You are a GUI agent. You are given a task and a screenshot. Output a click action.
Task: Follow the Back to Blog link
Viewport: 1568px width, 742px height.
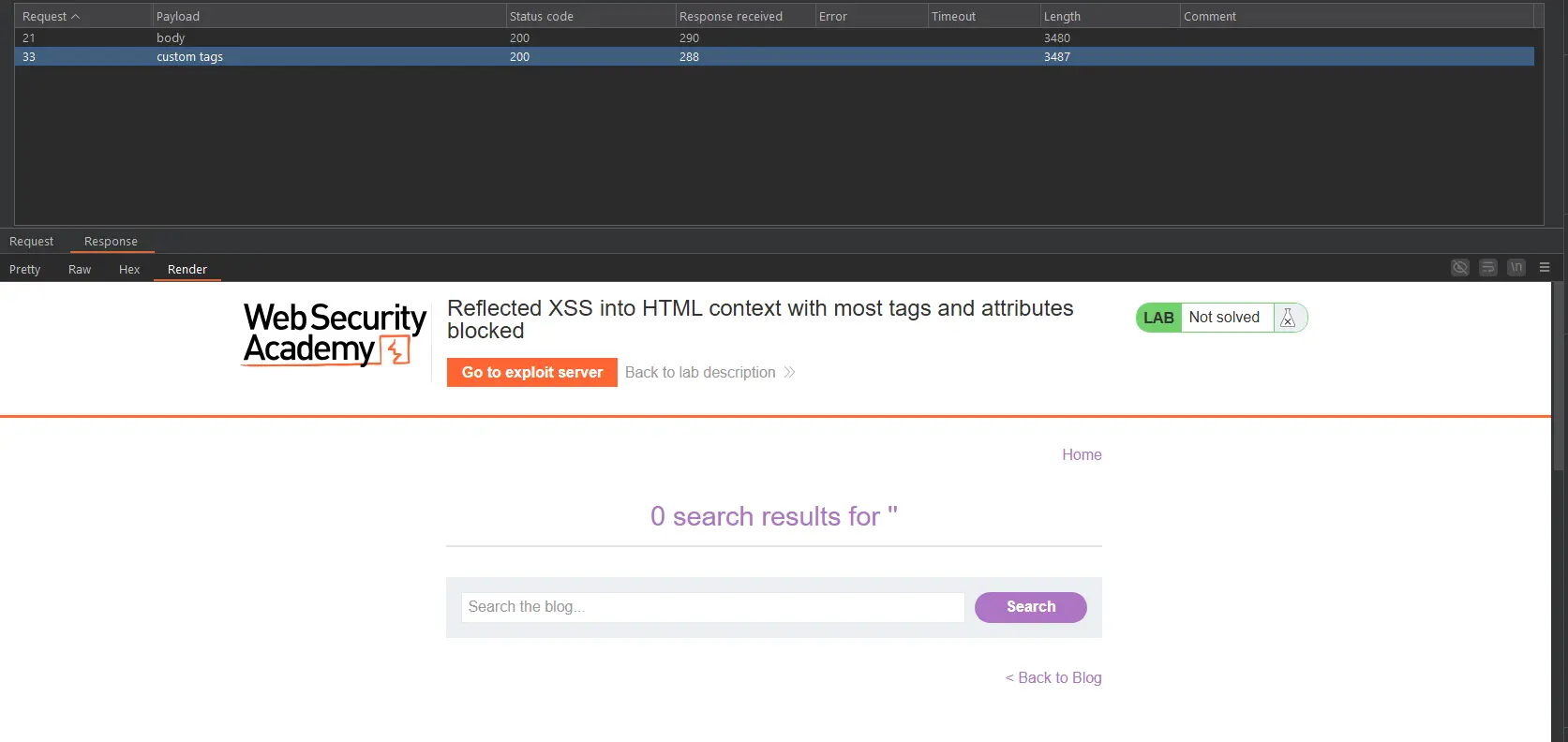click(1053, 678)
